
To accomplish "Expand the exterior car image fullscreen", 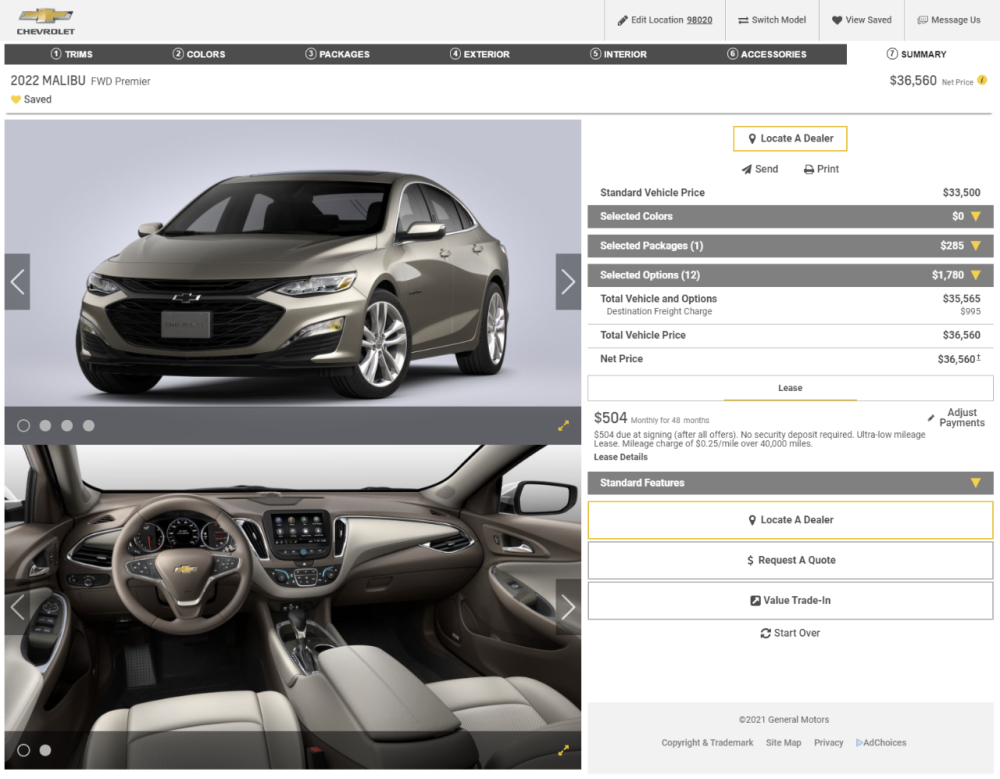I will pyautogui.click(x=563, y=426).
